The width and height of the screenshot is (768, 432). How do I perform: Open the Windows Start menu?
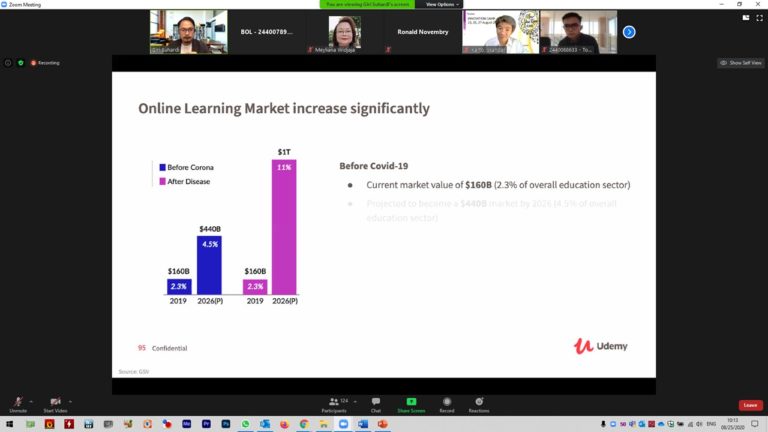tap(9, 424)
